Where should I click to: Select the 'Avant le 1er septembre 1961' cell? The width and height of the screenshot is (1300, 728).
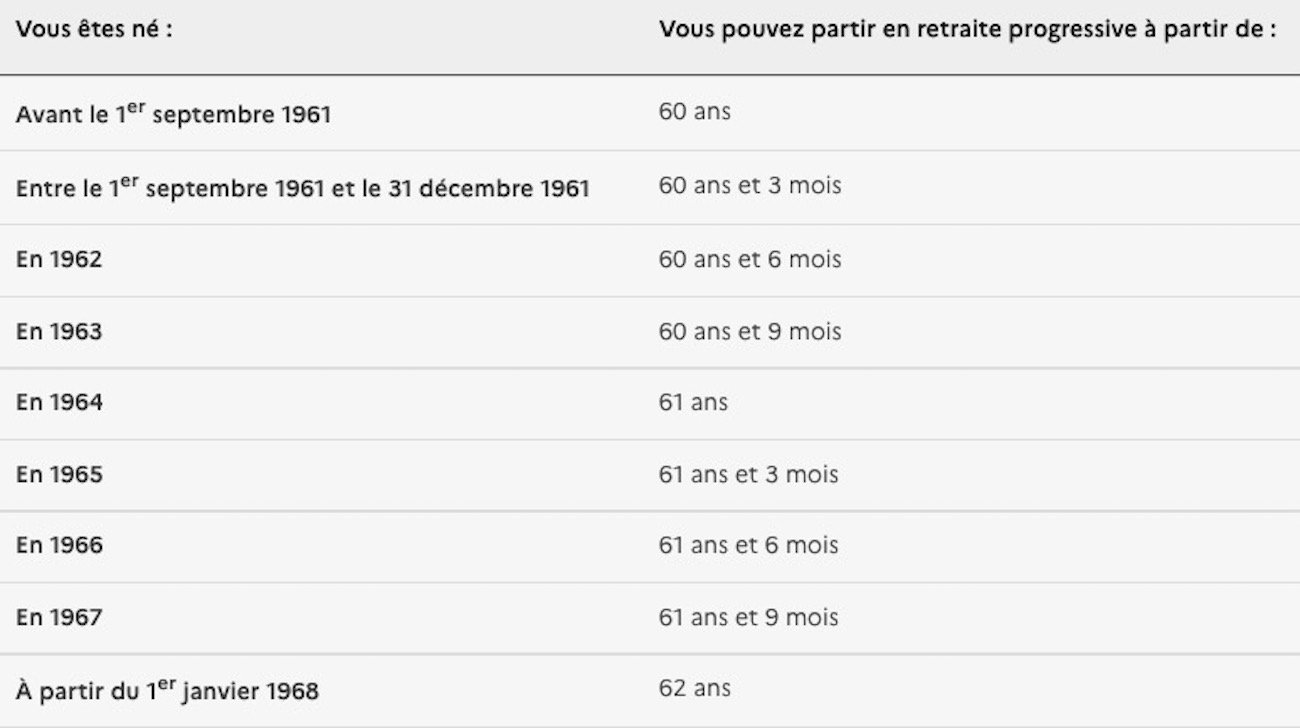pos(173,114)
